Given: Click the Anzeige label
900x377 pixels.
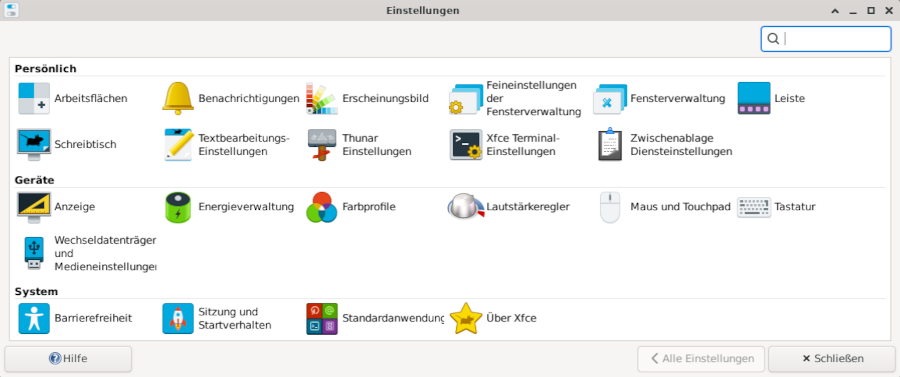Looking at the screenshot, I should click(x=75, y=207).
